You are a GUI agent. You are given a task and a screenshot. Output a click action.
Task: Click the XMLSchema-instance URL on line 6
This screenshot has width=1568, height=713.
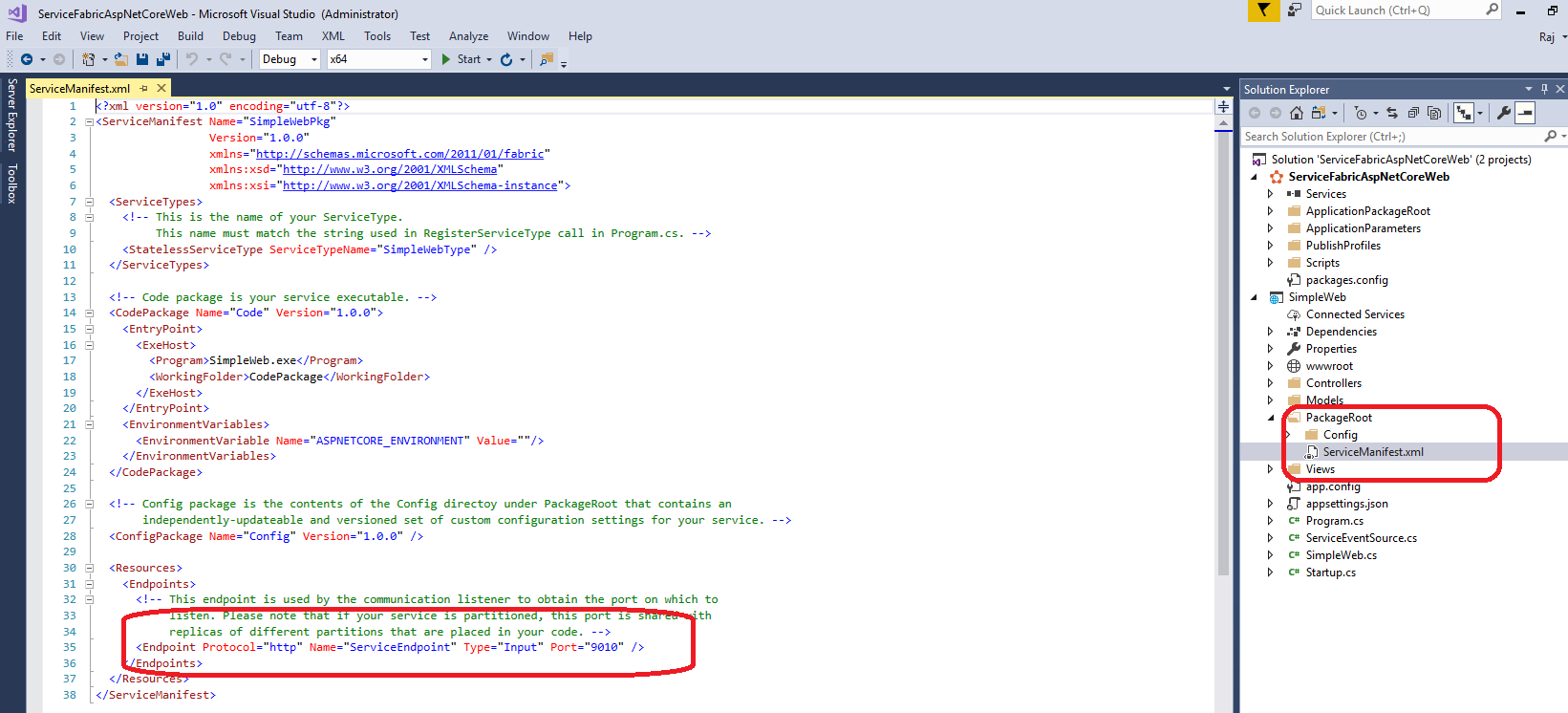tap(419, 185)
